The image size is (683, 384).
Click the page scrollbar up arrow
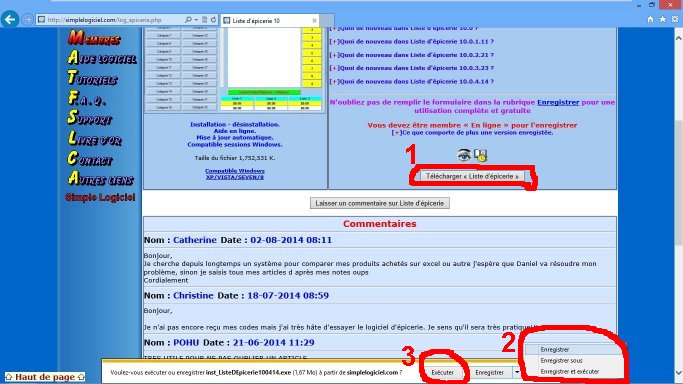(678, 38)
